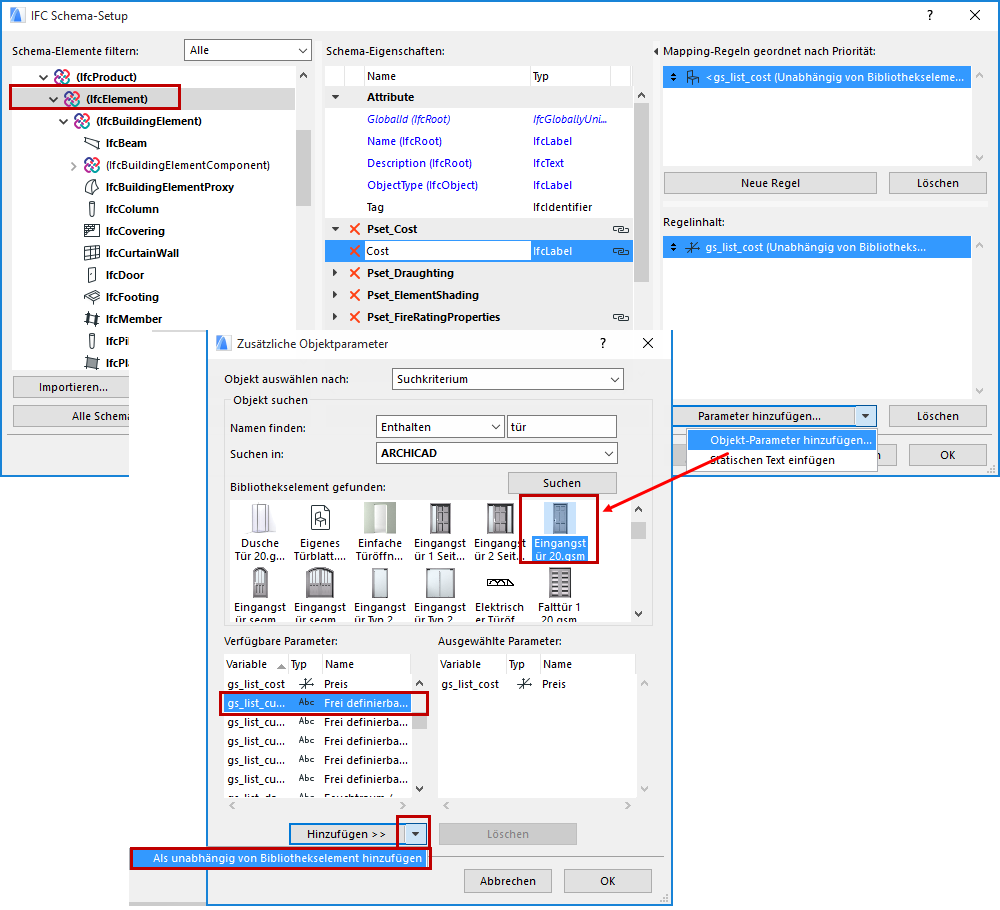Viewport: 1000px width, 910px height.
Task: Open Objekt auswählen nach dropdown
Action: click(x=508, y=379)
